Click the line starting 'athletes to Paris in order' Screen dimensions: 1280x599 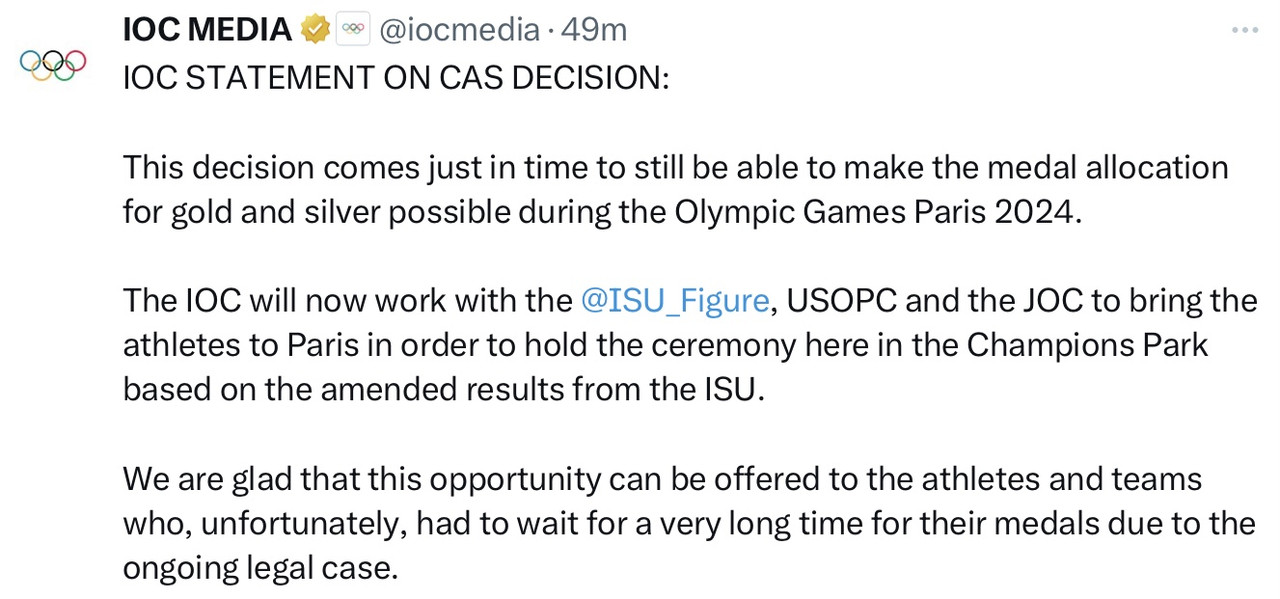(666, 345)
